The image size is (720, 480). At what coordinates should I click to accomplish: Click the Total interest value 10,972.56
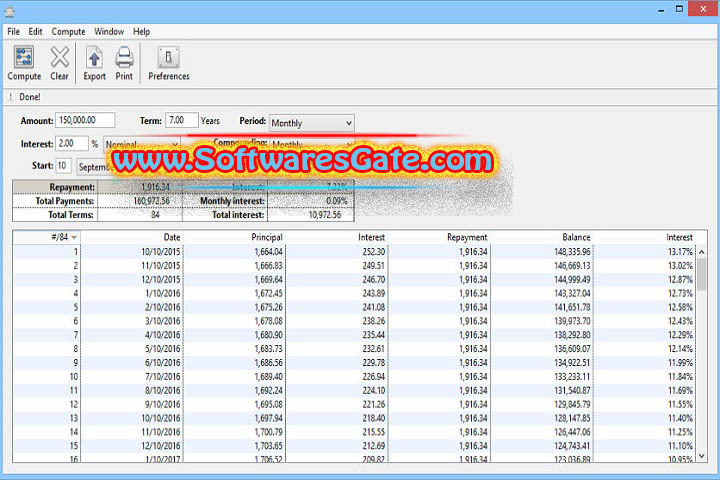click(x=325, y=215)
